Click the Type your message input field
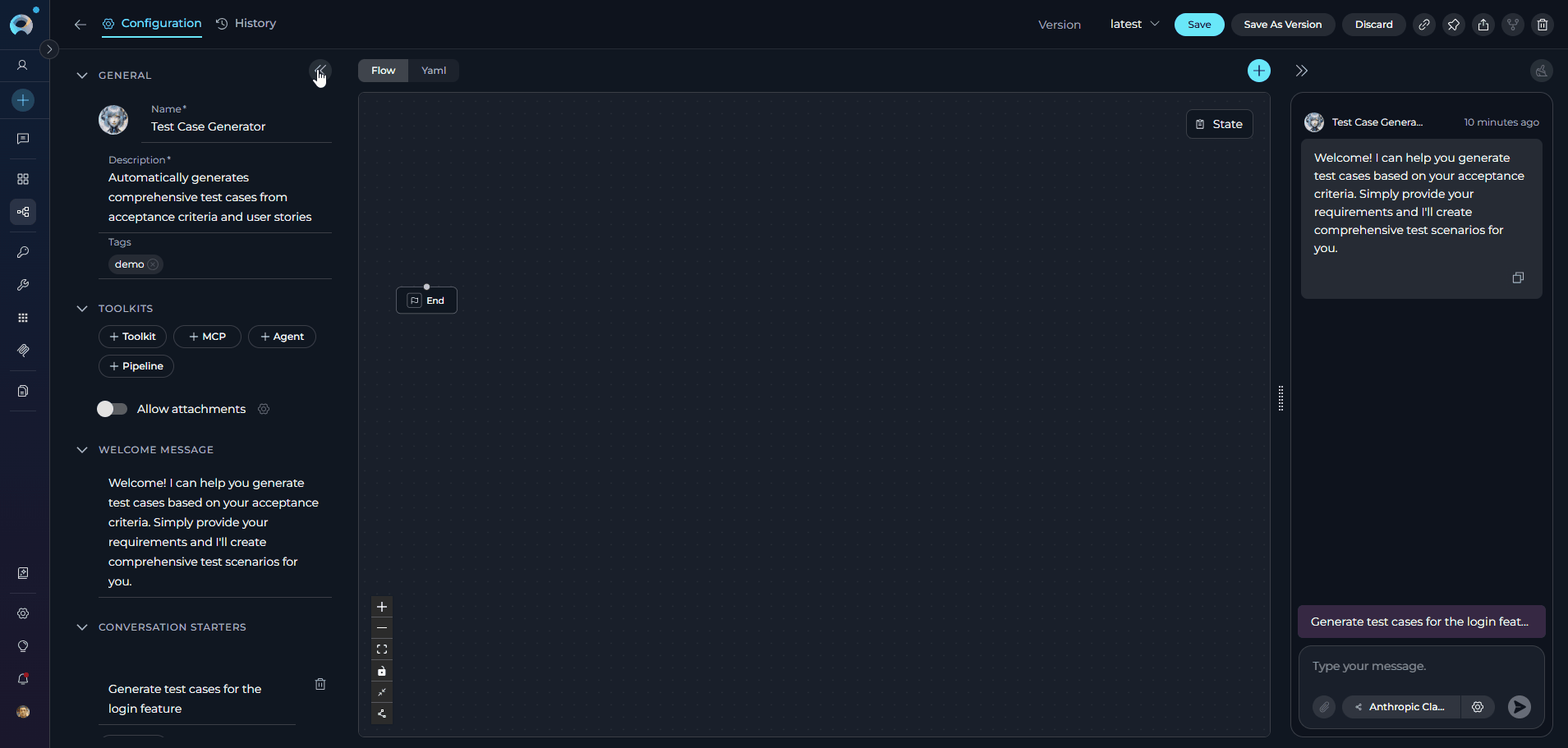Viewport: 1568px width, 748px height. [1421, 666]
